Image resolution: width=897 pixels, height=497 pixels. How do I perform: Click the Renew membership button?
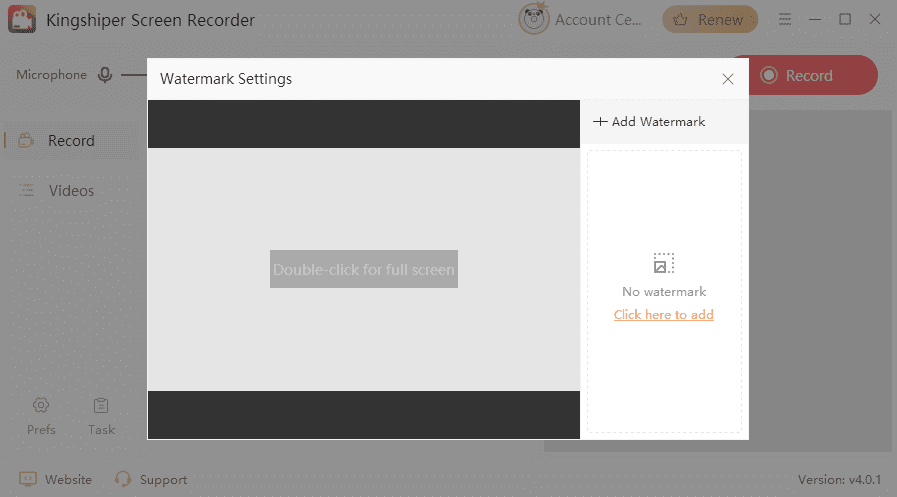(710, 19)
